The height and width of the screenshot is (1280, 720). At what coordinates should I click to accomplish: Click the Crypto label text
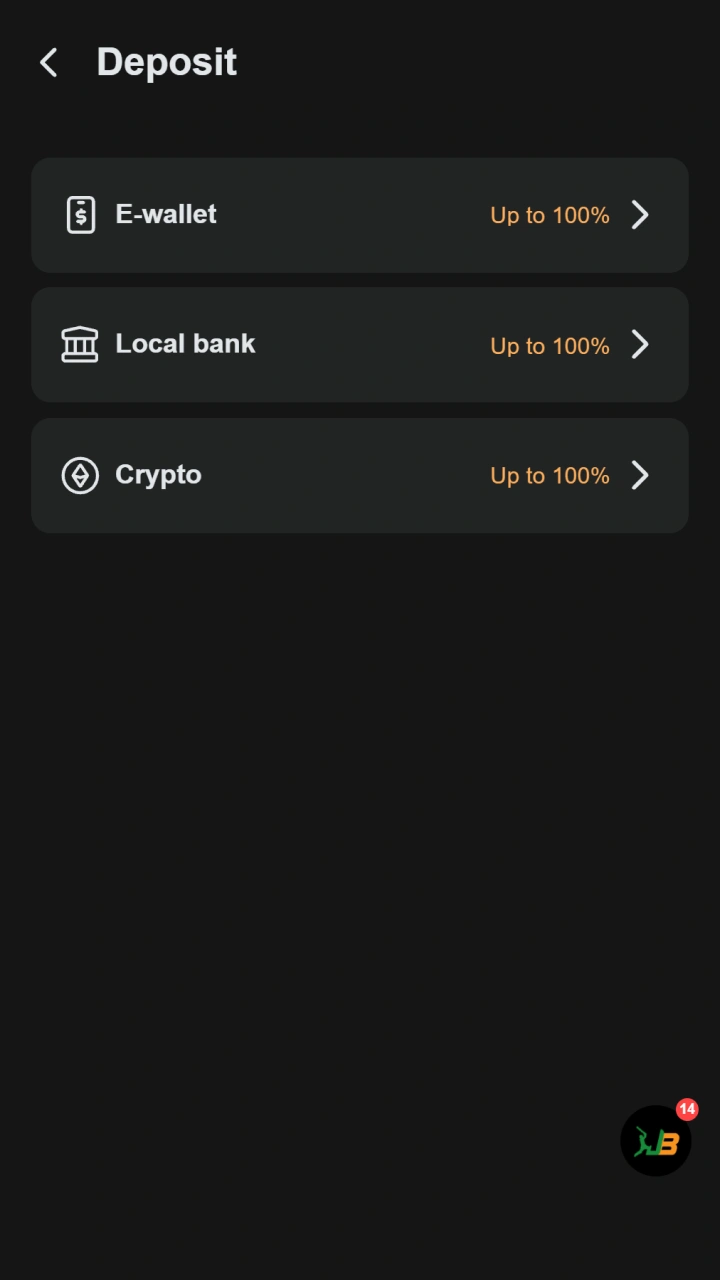158,475
